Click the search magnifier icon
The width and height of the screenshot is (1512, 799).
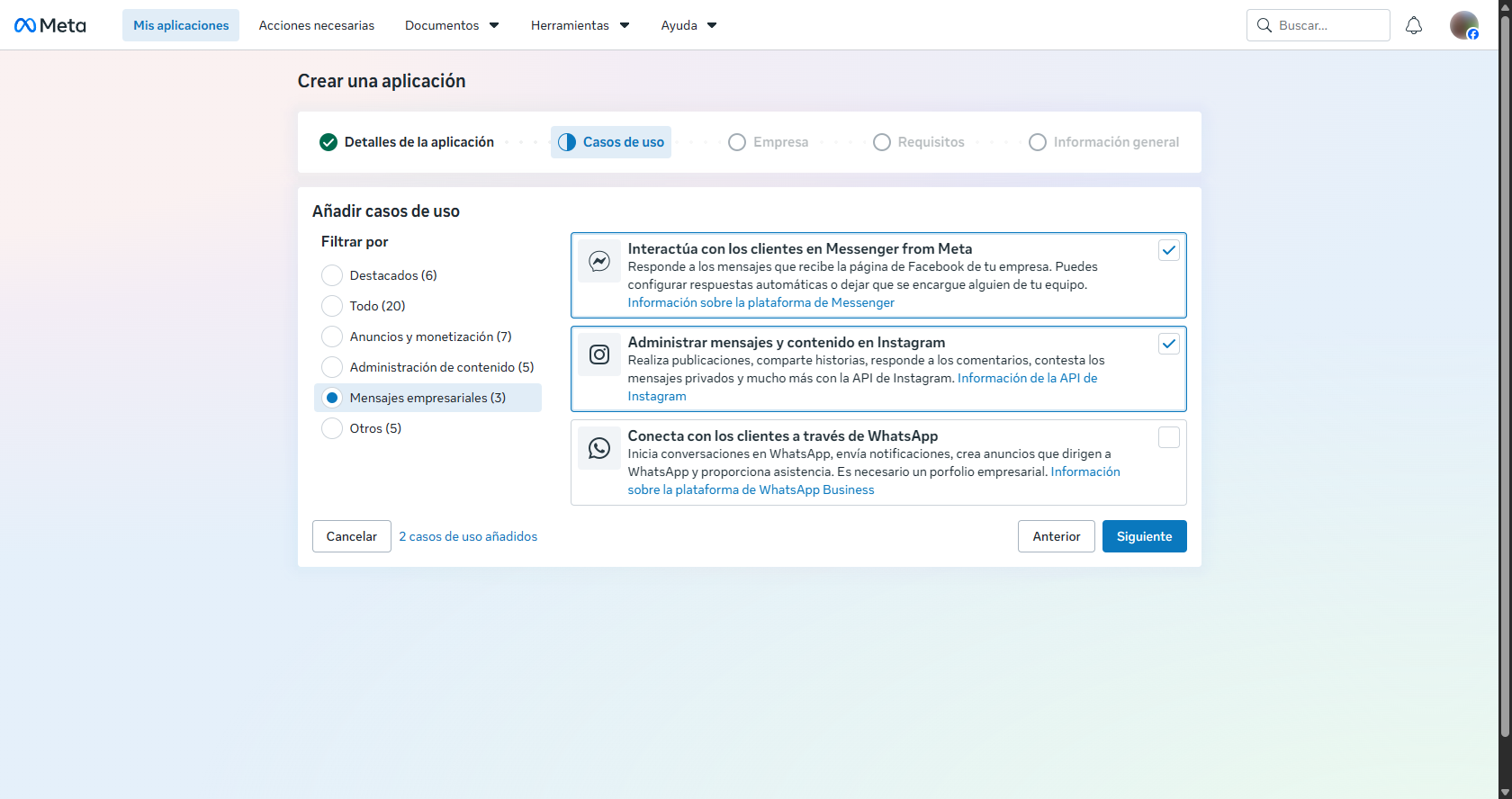click(1264, 25)
